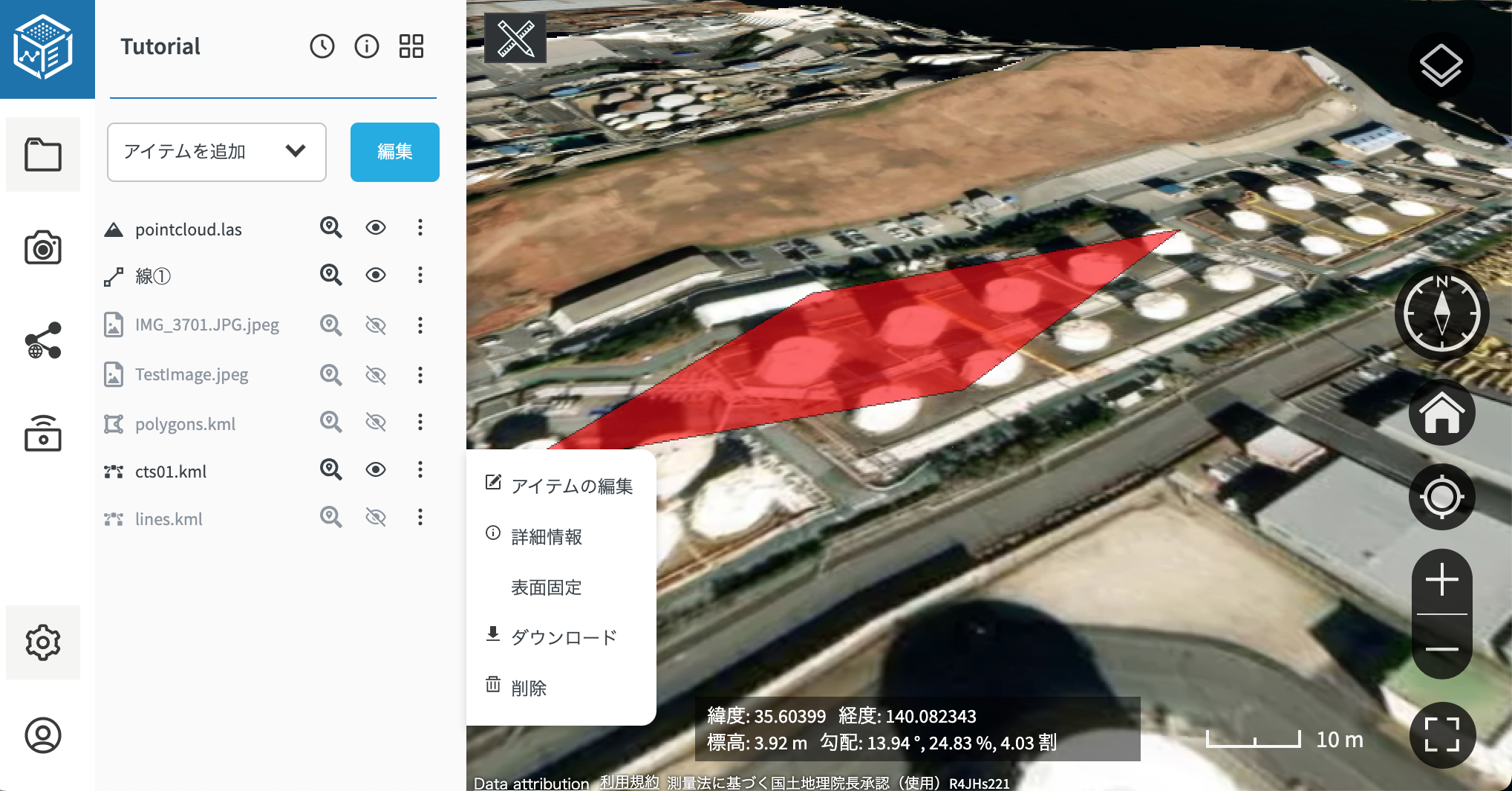Screen dimensions: 1512x791
Task: Hide the pointcloud.las layer
Action: coord(376,227)
